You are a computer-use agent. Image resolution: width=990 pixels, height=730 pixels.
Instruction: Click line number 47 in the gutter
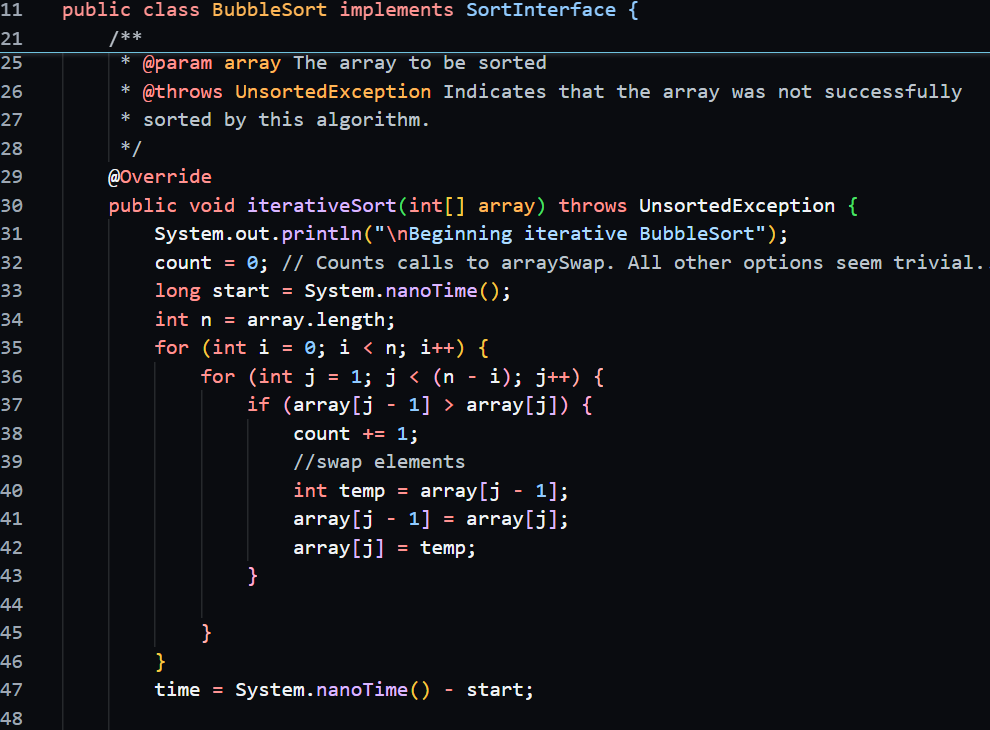tap(12, 690)
